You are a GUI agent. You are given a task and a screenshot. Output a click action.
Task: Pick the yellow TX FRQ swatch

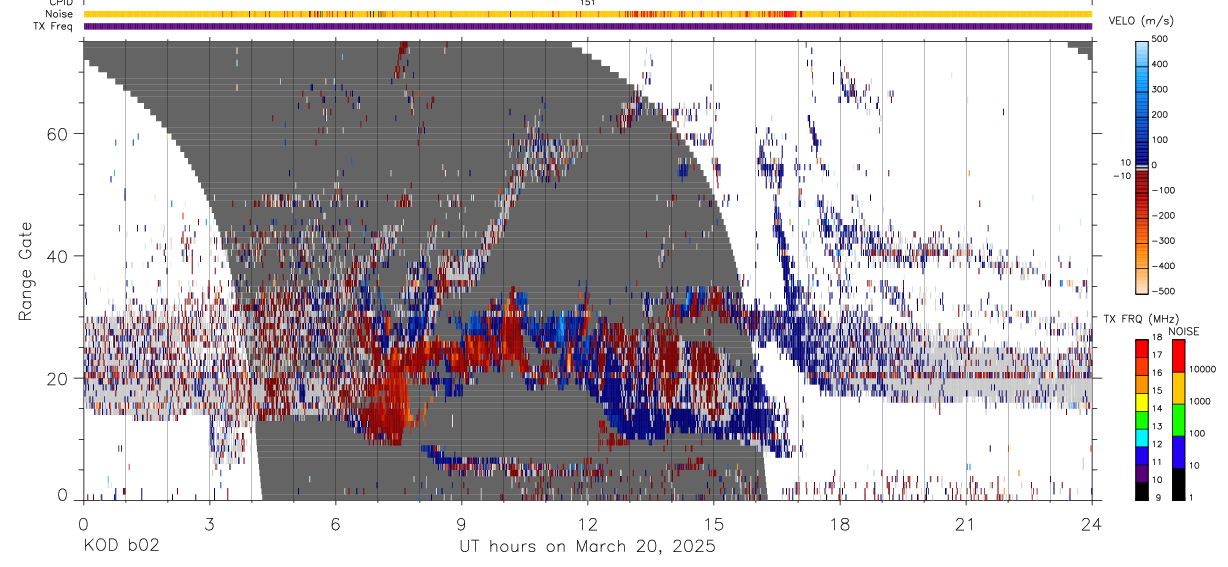pyautogui.click(x=1141, y=401)
